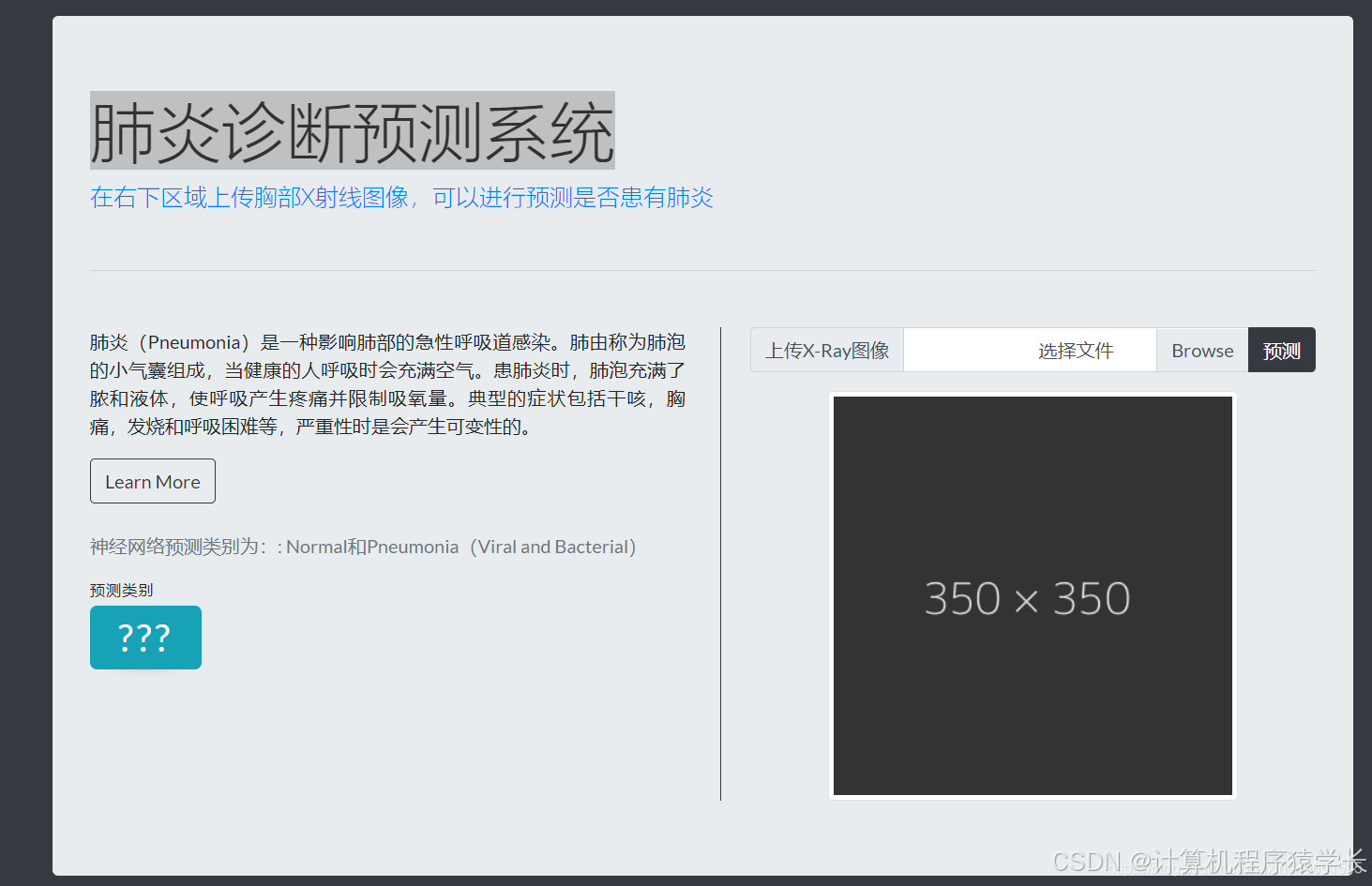Click the 350 × 350 image placeholder
Image resolution: width=1372 pixels, height=886 pixels.
[x=1032, y=596]
